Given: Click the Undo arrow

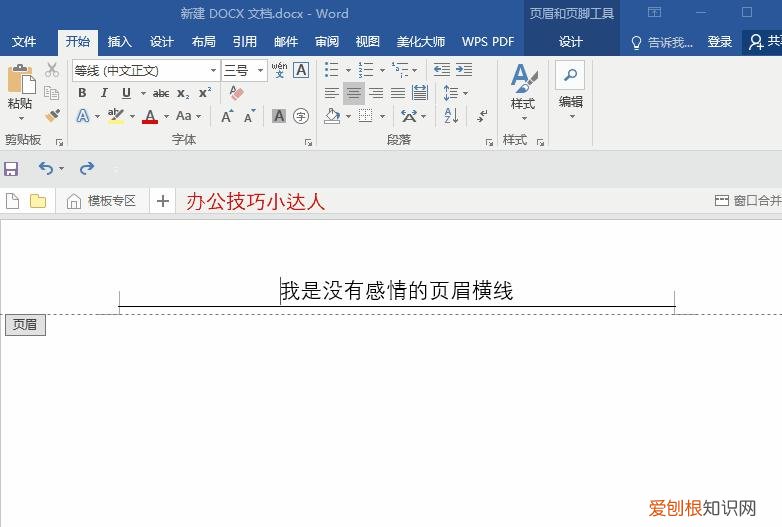Looking at the screenshot, I should click(x=46, y=169).
